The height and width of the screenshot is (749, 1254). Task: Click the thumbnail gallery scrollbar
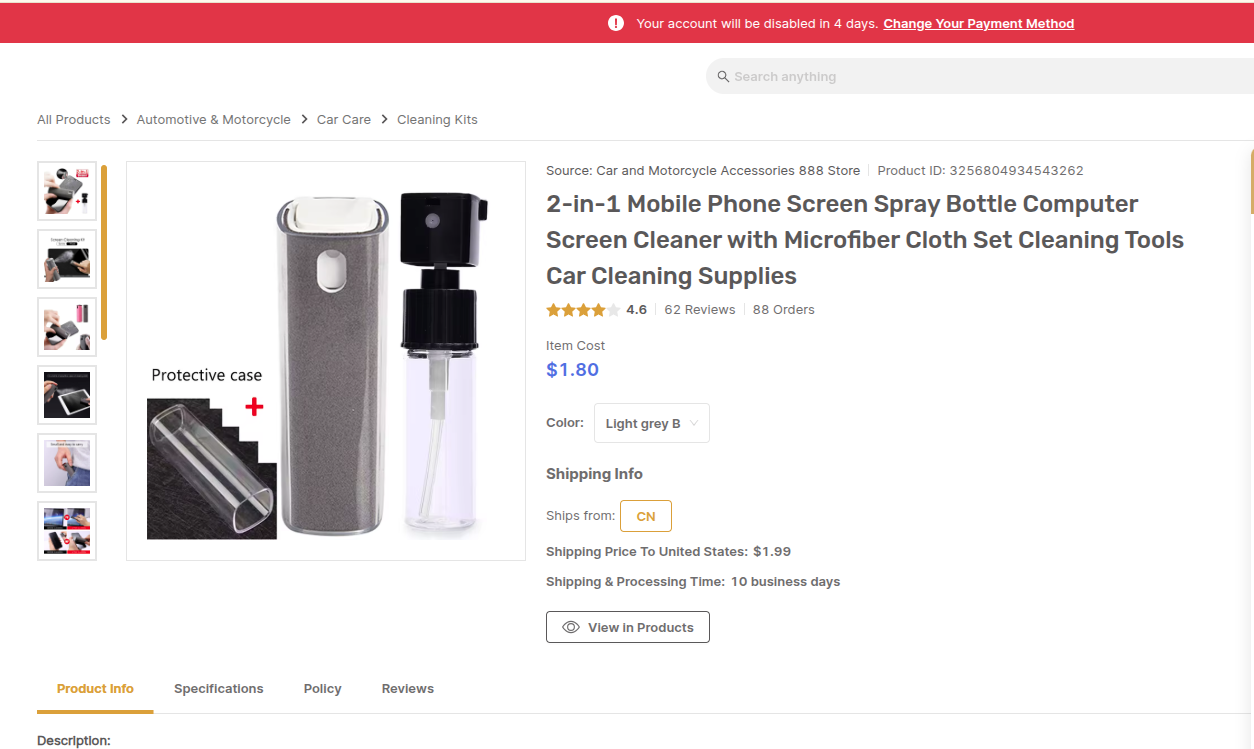[104, 252]
